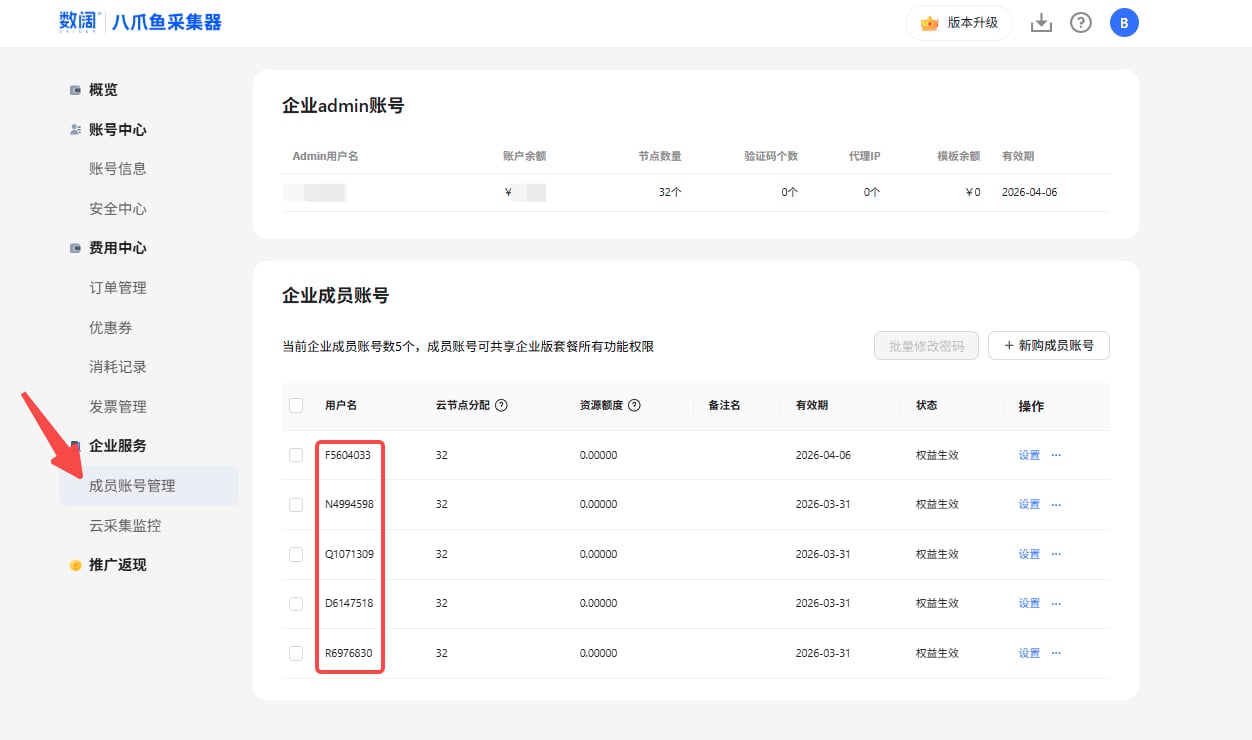Click the Octoparse logo in header
Screen dimensions: 1252x740
click(x=140, y=22)
